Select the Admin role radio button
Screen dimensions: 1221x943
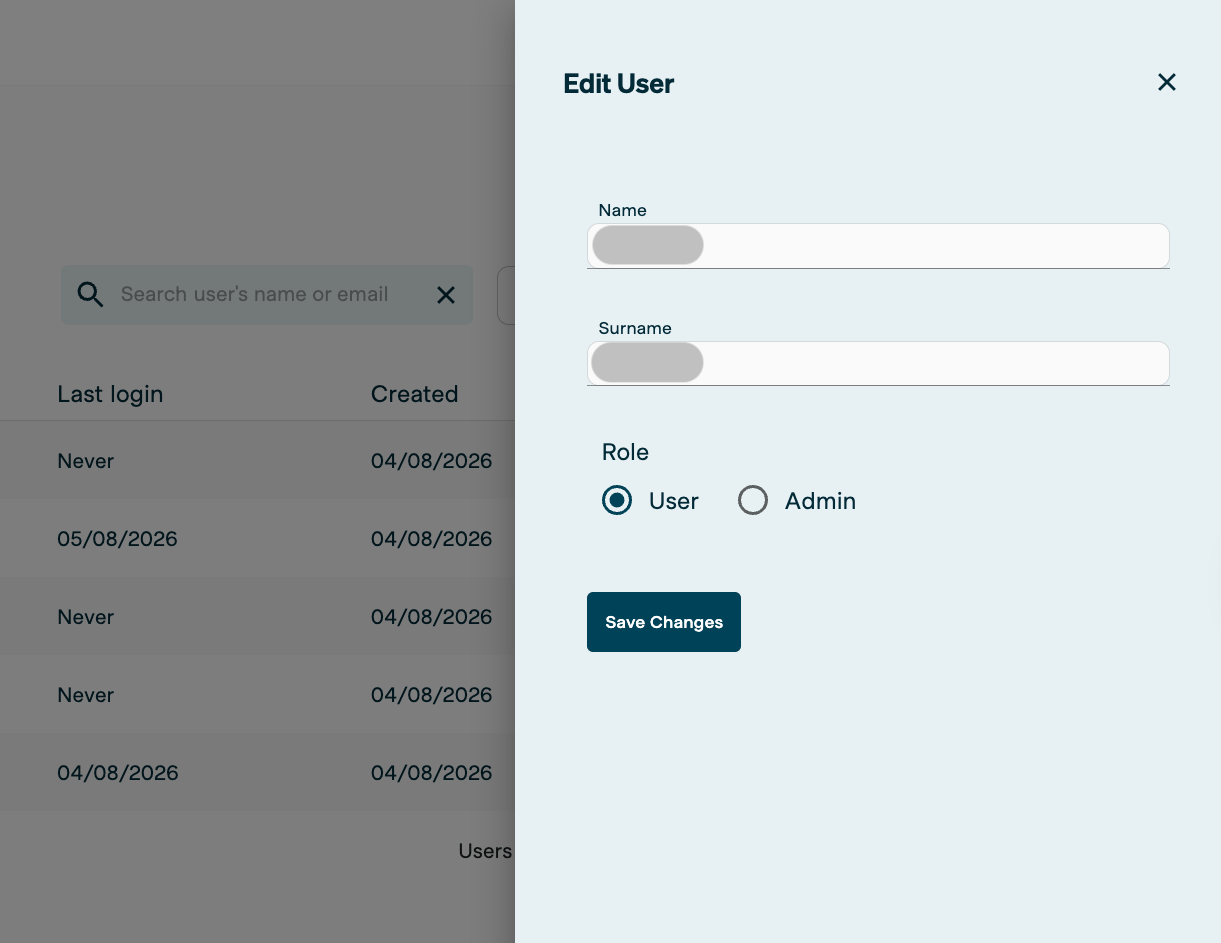[753, 500]
